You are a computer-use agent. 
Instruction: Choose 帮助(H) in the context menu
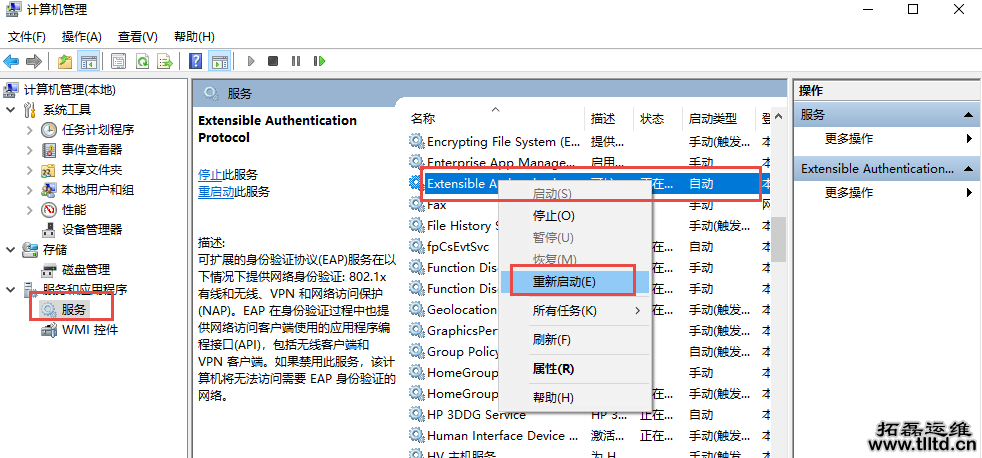[x=576, y=398]
